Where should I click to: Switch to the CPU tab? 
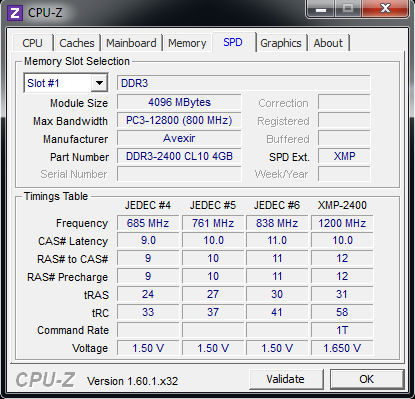tap(32, 43)
